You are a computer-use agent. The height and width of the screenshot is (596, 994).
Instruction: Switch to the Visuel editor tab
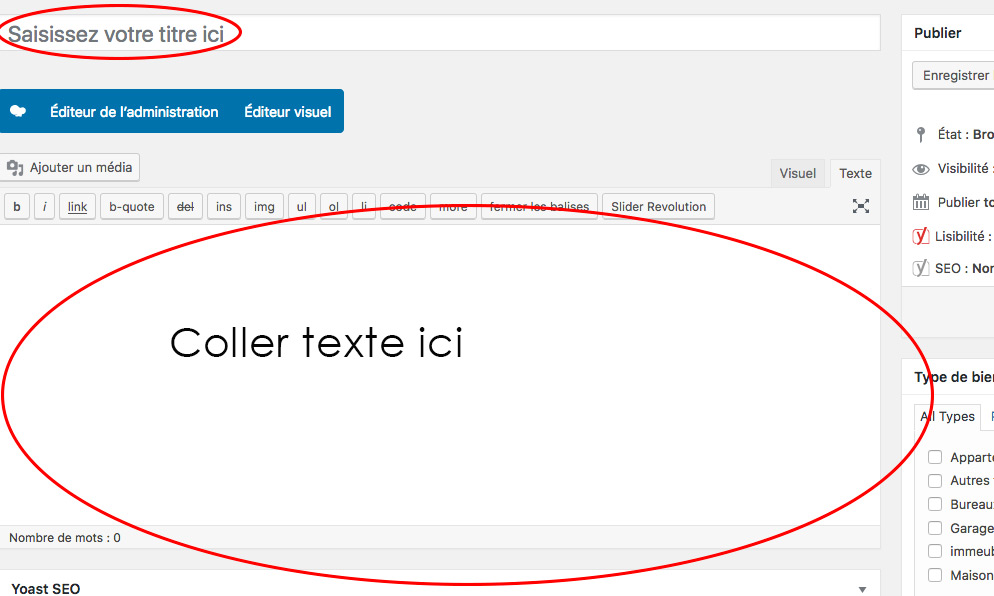coord(797,173)
